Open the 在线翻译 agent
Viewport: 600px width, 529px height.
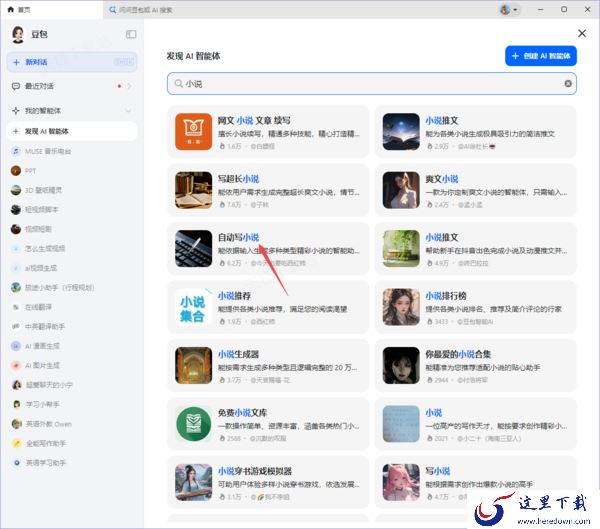[x=72, y=307]
